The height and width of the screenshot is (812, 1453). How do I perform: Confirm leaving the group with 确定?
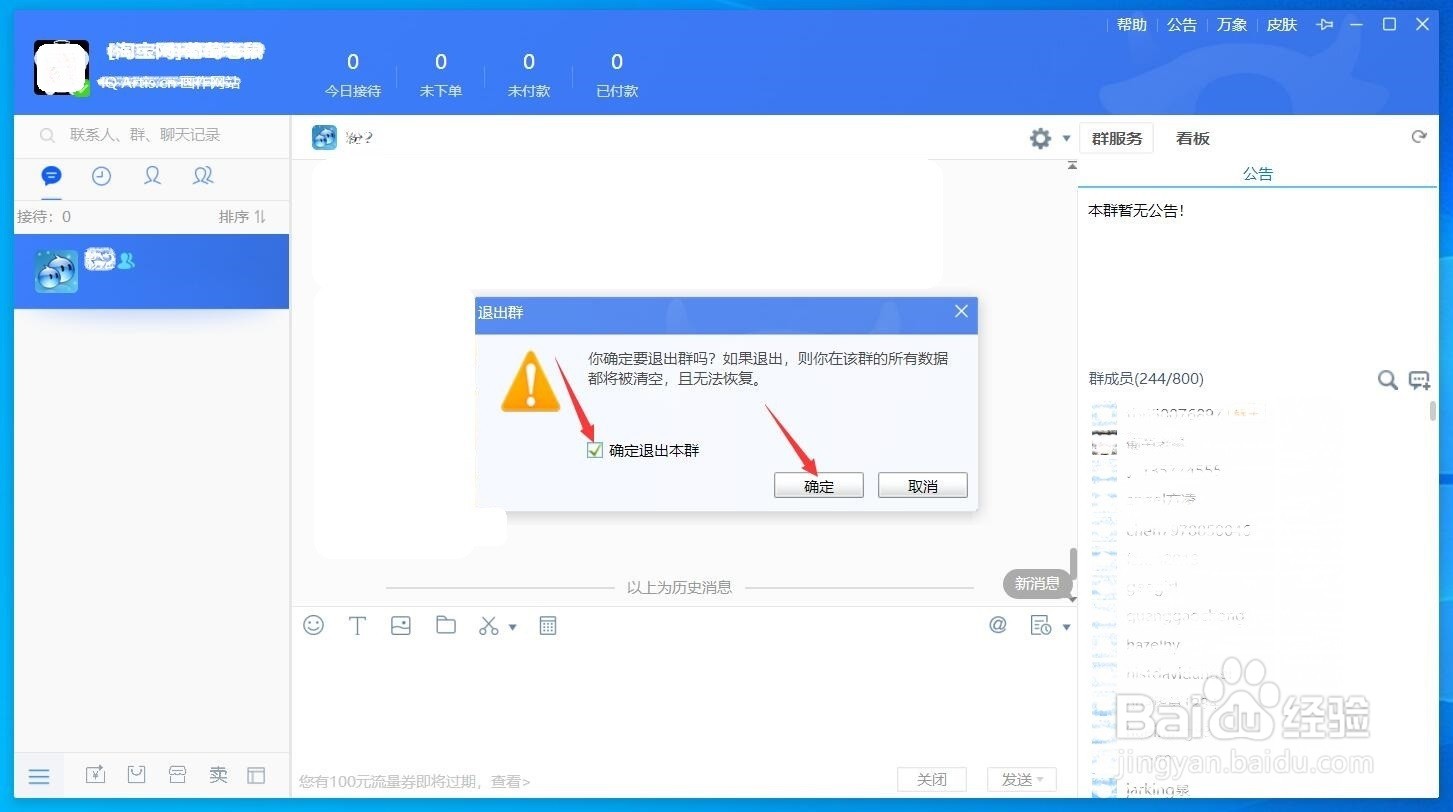(818, 486)
